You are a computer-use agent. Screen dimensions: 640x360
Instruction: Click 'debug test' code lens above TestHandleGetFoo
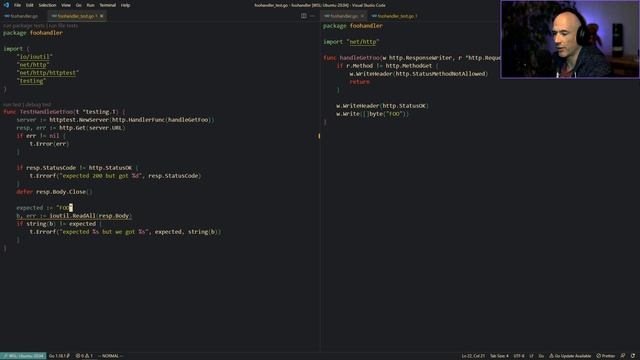point(39,104)
